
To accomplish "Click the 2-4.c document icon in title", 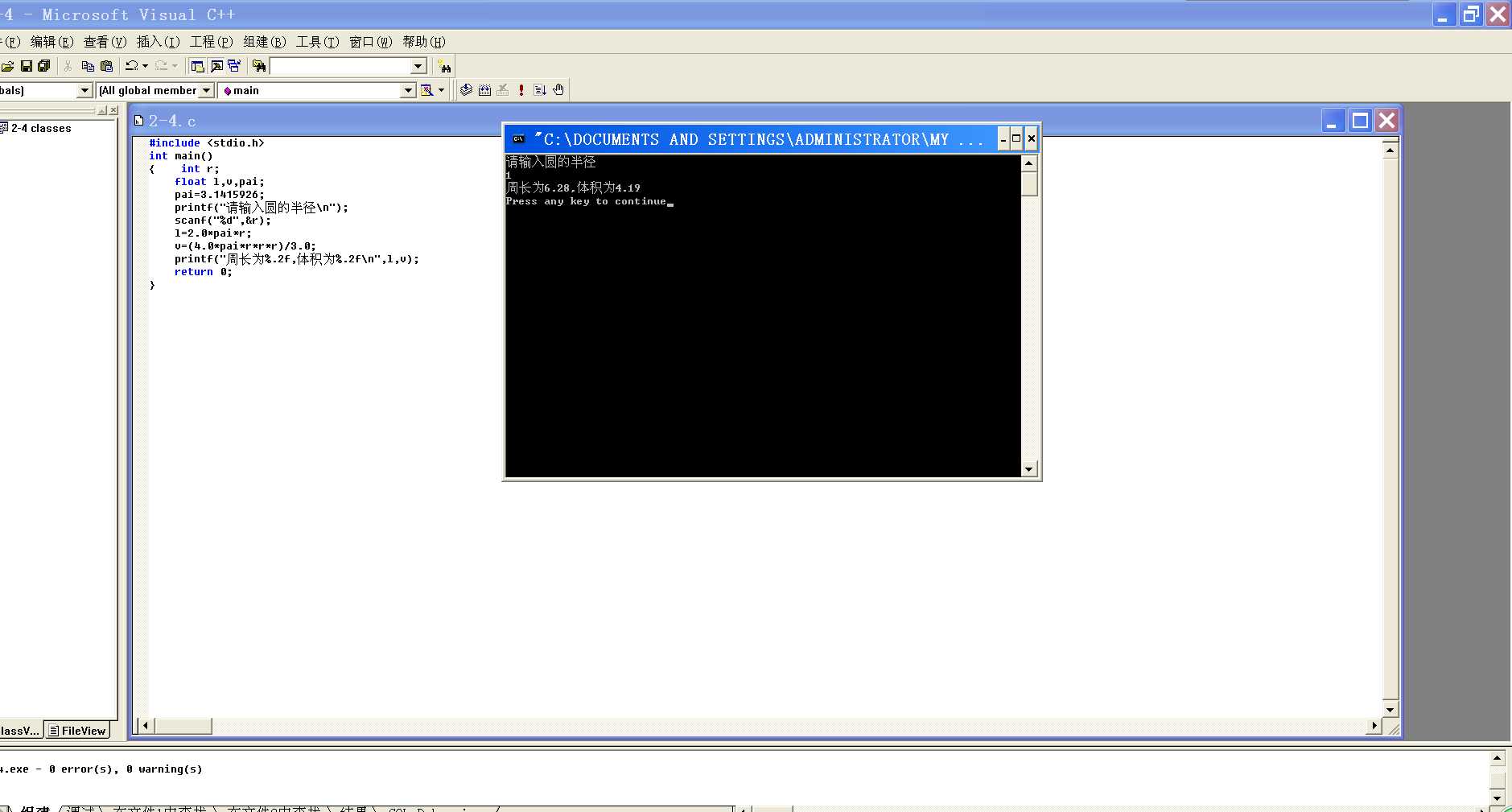I will (x=138, y=121).
